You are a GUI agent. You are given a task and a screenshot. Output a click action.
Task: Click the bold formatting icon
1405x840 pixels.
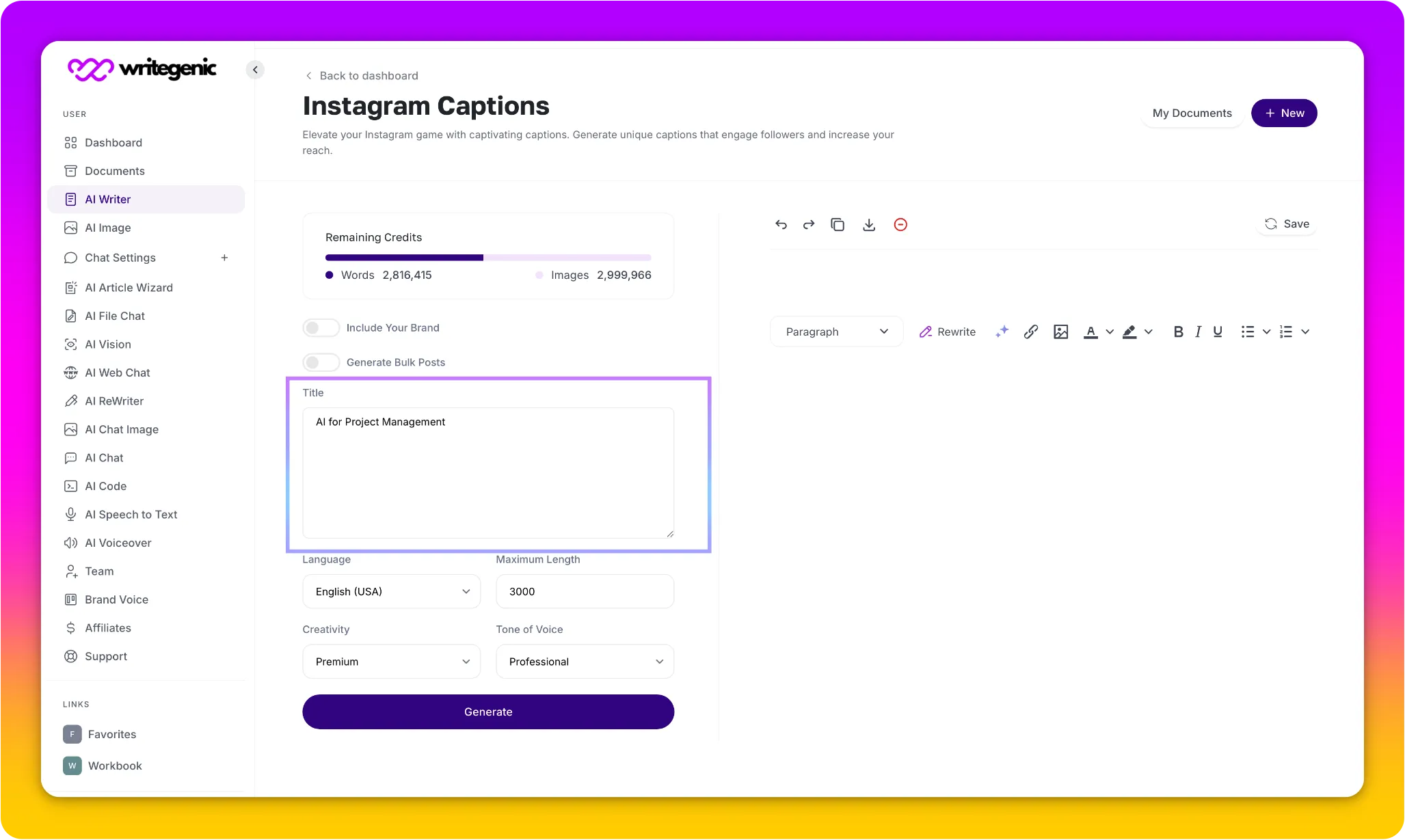pos(1178,331)
